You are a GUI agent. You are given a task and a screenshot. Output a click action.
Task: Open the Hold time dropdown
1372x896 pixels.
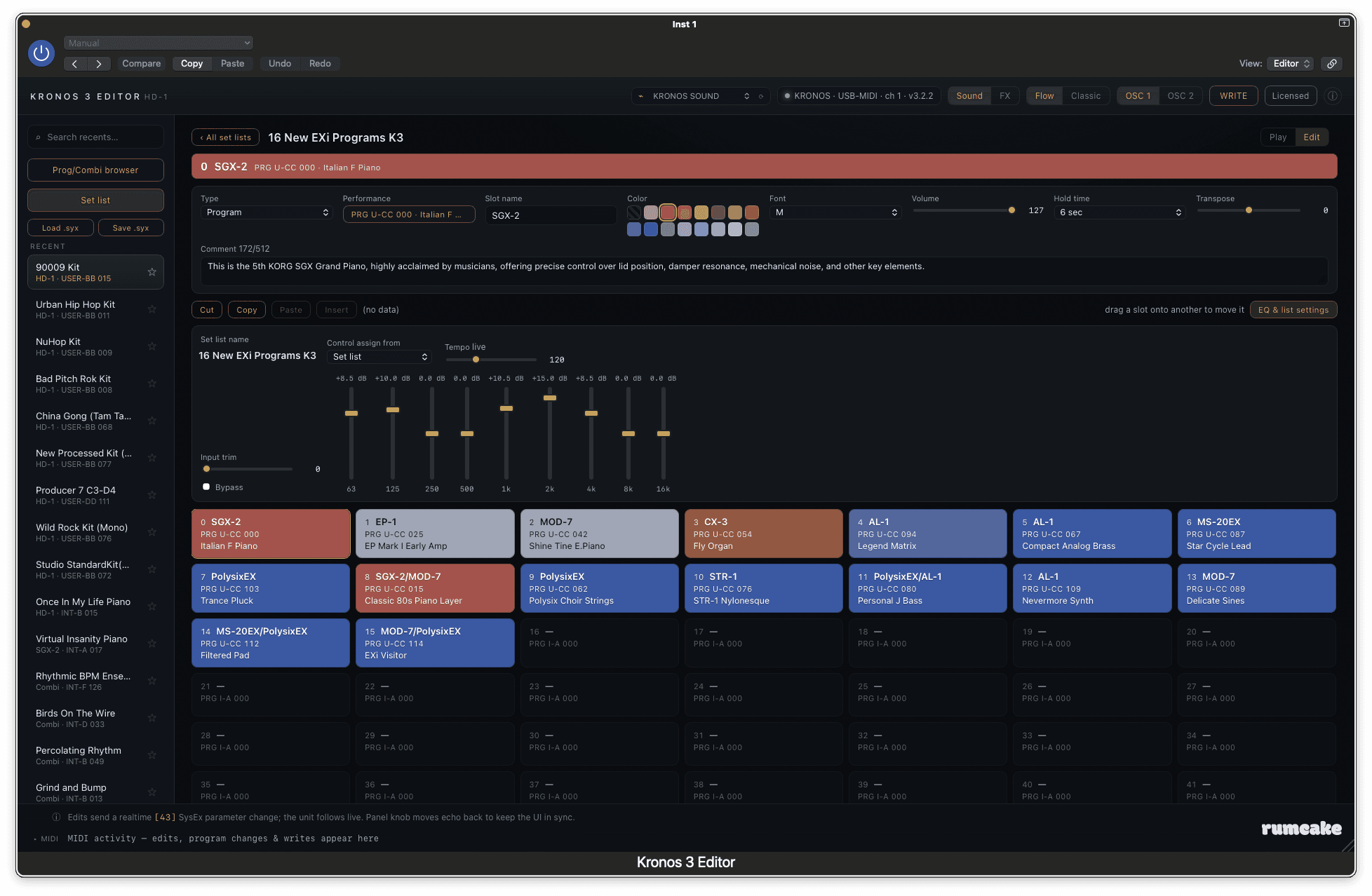pyautogui.click(x=1119, y=212)
